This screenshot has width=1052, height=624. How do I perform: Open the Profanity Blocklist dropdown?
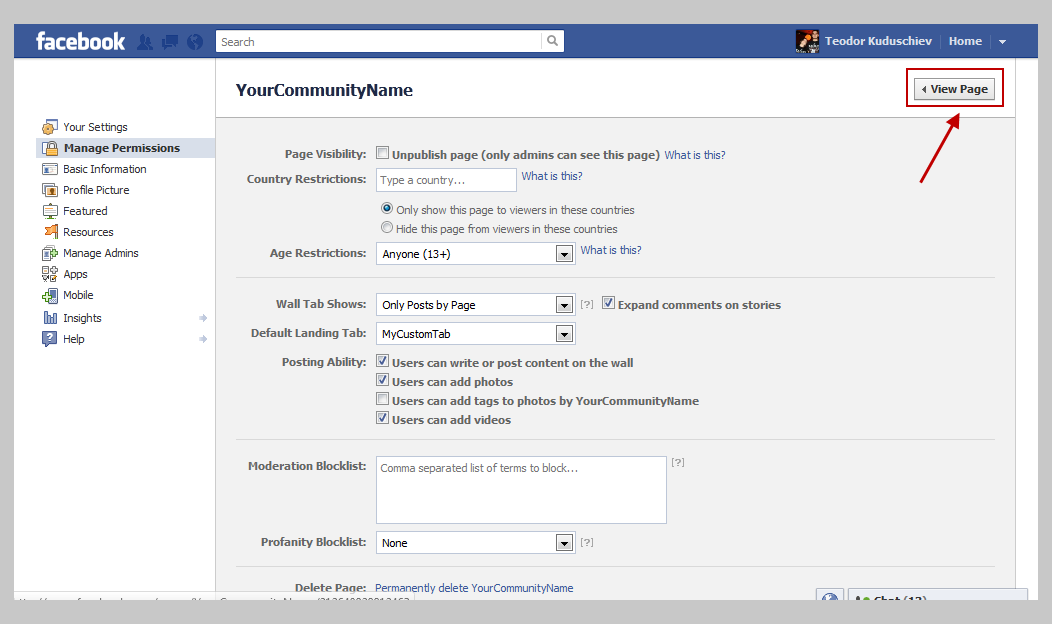pyautogui.click(x=476, y=543)
